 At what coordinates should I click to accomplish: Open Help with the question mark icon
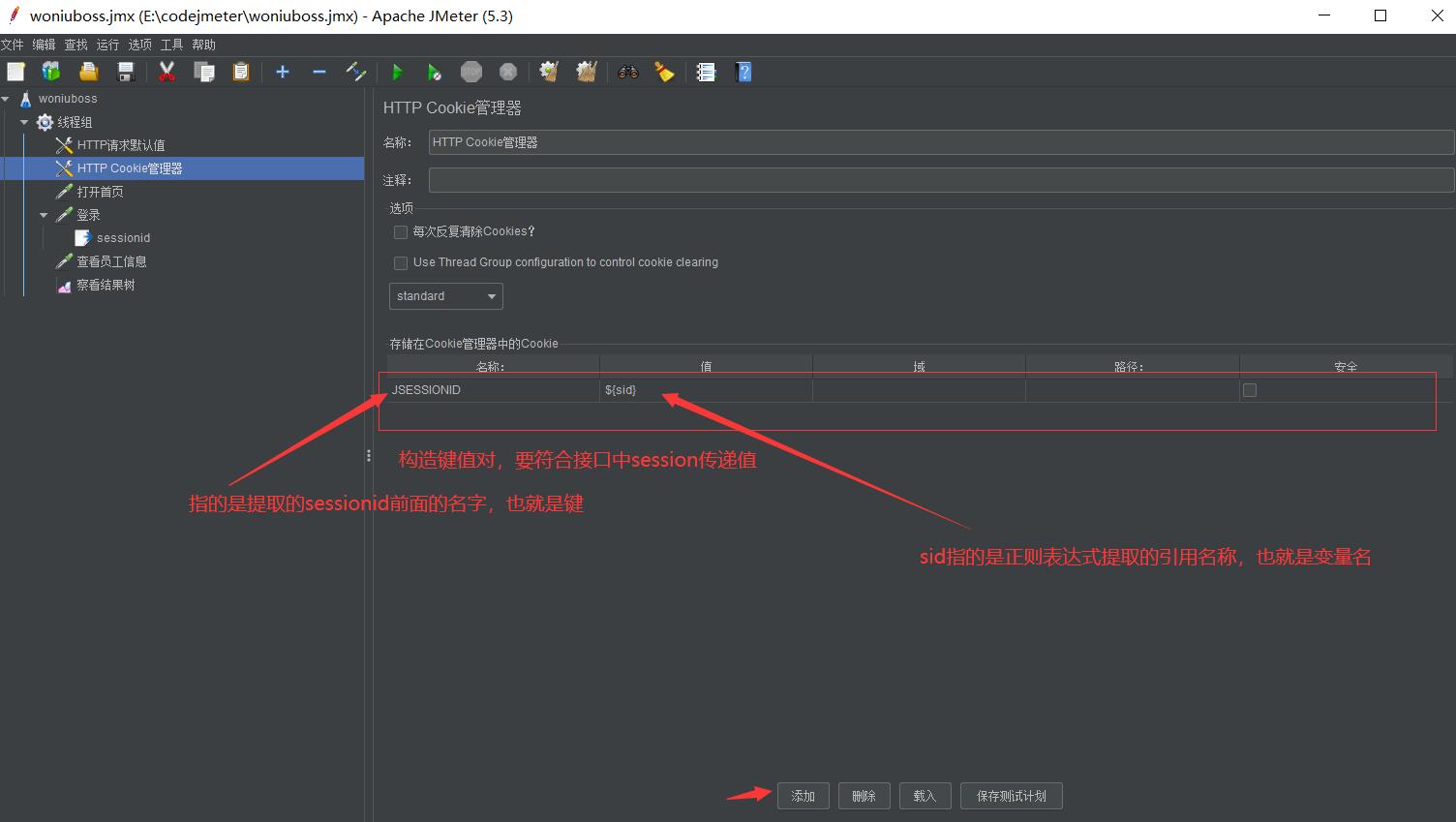tap(743, 72)
